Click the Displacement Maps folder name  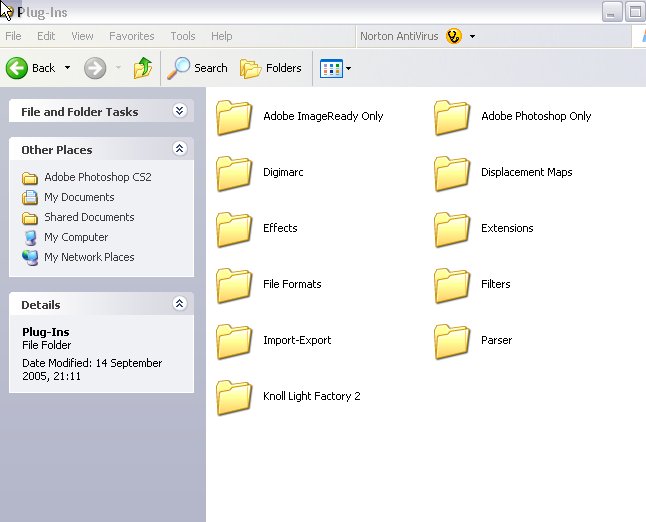pyautogui.click(x=527, y=172)
